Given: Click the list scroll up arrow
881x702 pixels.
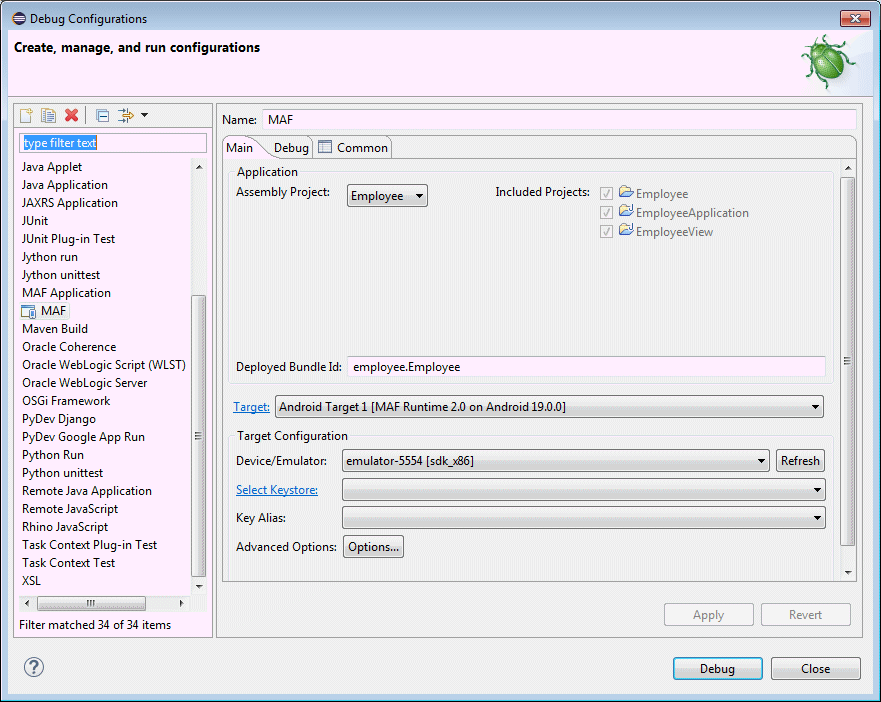Looking at the screenshot, I should pyautogui.click(x=199, y=167).
